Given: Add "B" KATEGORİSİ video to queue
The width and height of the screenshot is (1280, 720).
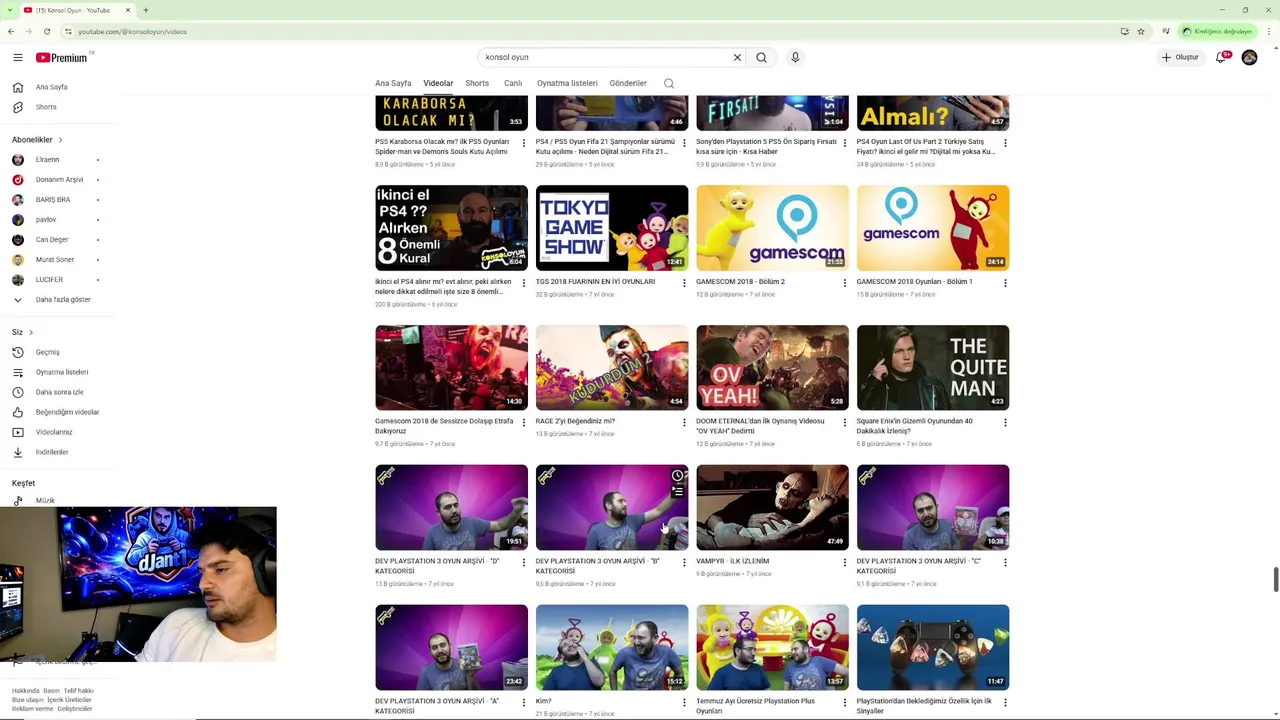Looking at the screenshot, I should (677, 491).
